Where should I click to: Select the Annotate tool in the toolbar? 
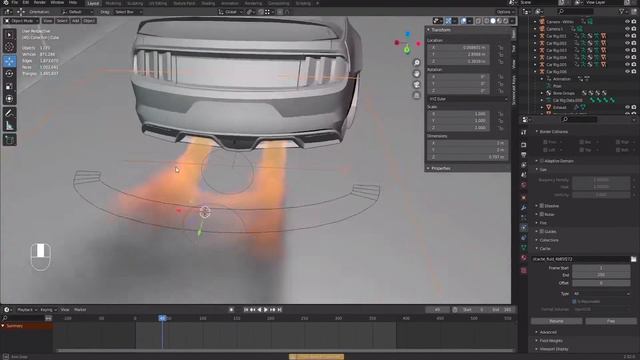coord(9,113)
